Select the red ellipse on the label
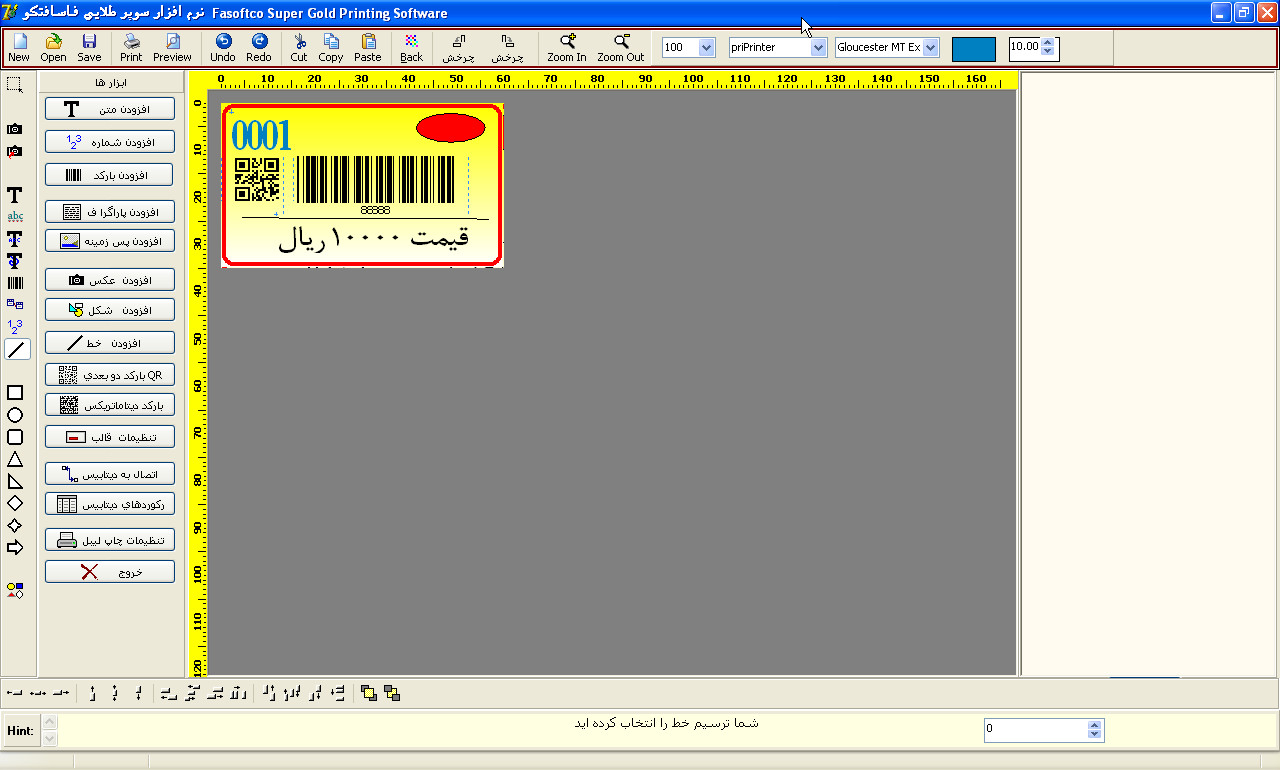The image size is (1280, 770). coord(450,128)
